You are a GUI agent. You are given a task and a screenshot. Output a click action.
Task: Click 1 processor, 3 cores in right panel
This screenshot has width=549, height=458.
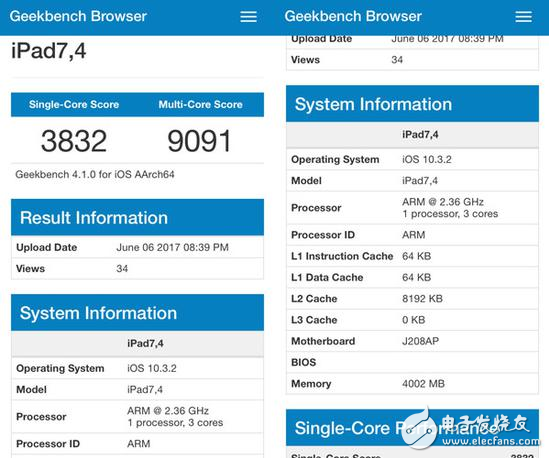tap(450, 214)
